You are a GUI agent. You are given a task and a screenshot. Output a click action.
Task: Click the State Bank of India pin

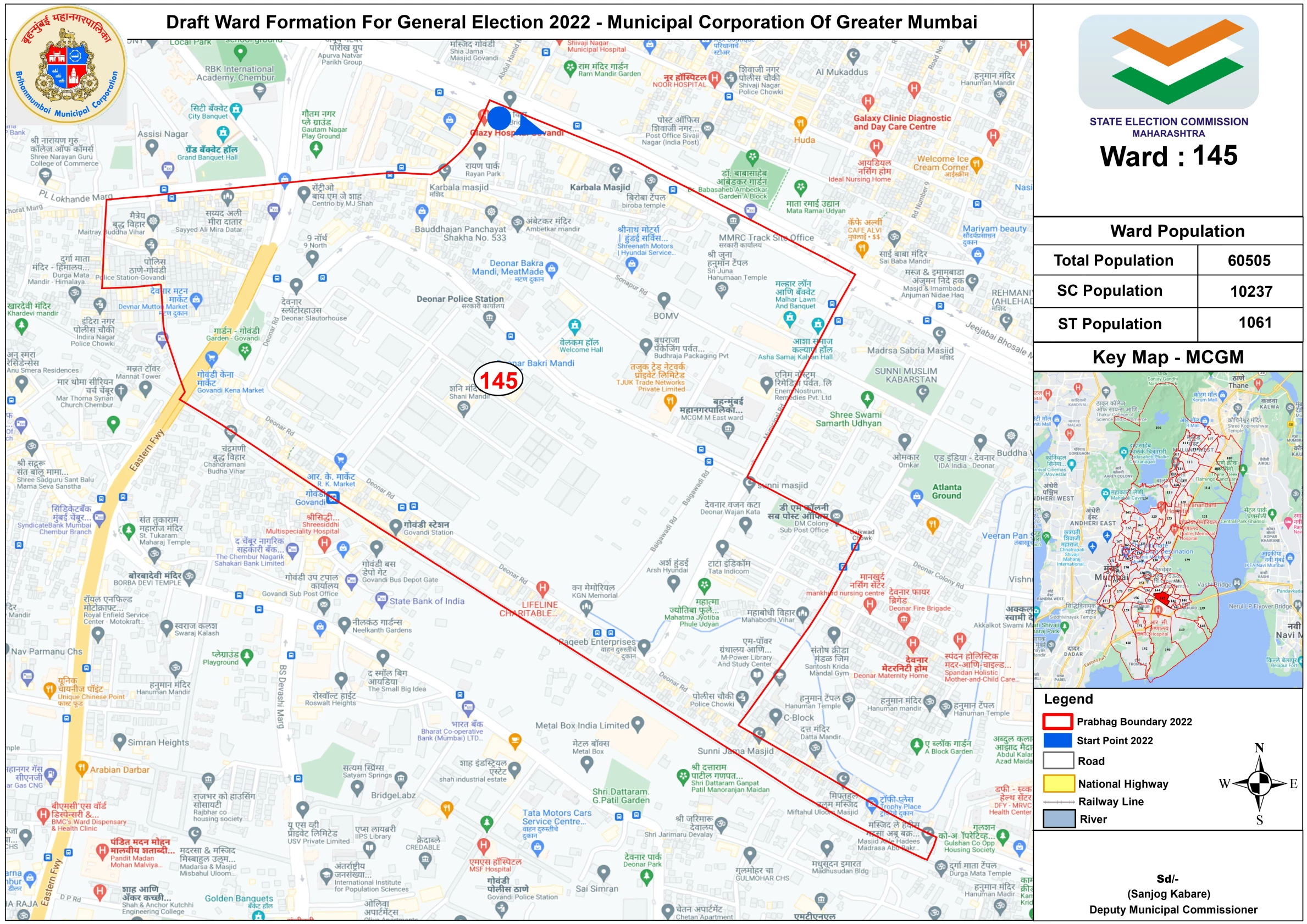pos(381,599)
